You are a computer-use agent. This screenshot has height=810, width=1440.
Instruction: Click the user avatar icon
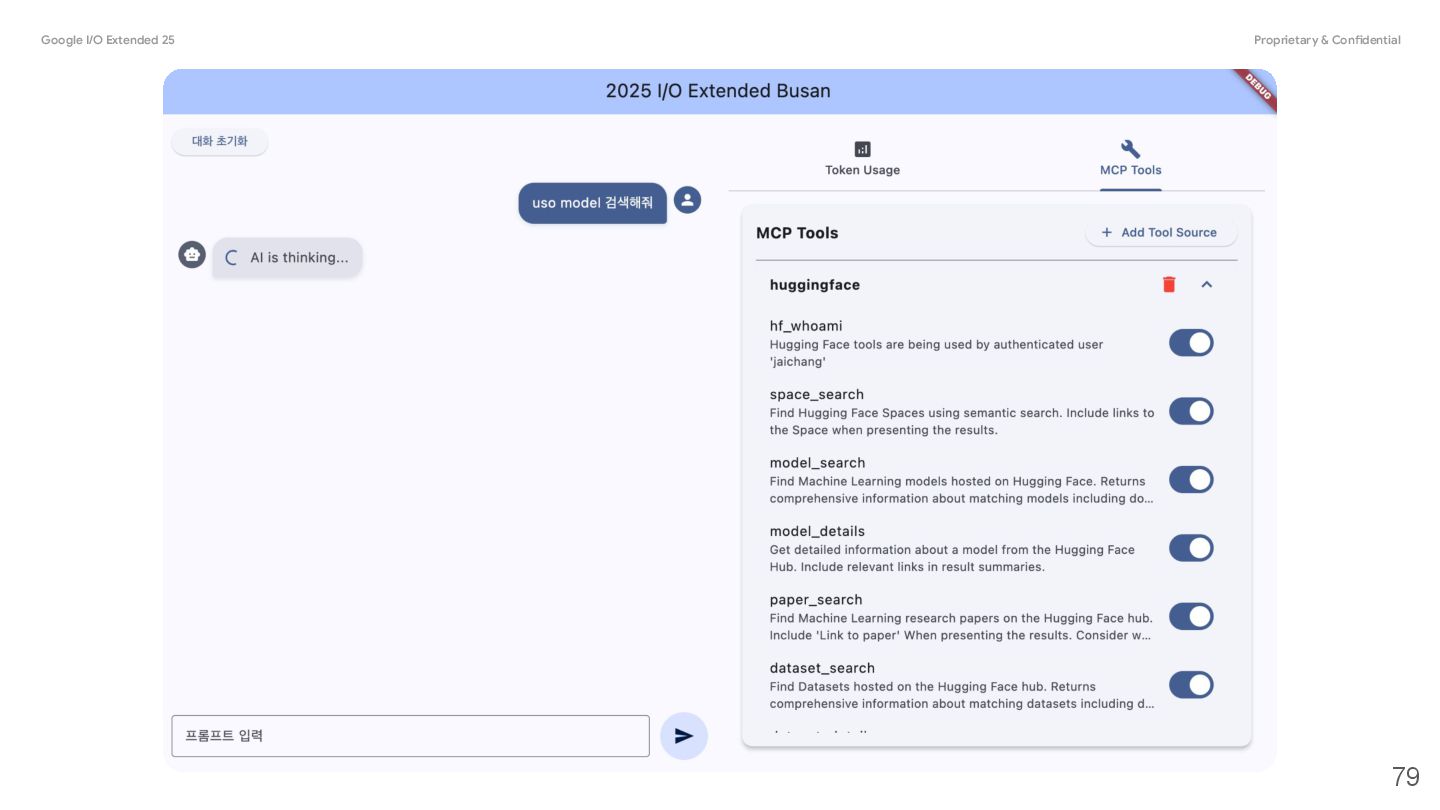coord(687,200)
